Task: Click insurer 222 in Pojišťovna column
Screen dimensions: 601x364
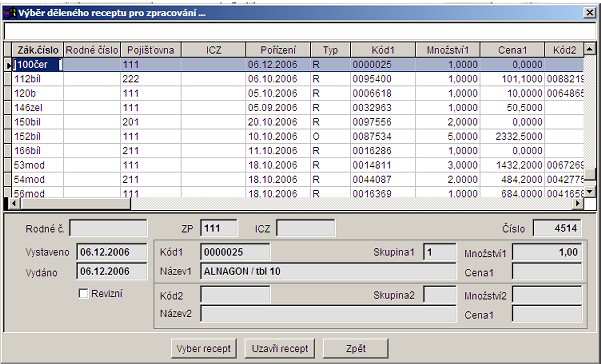Action: (131, 79)
